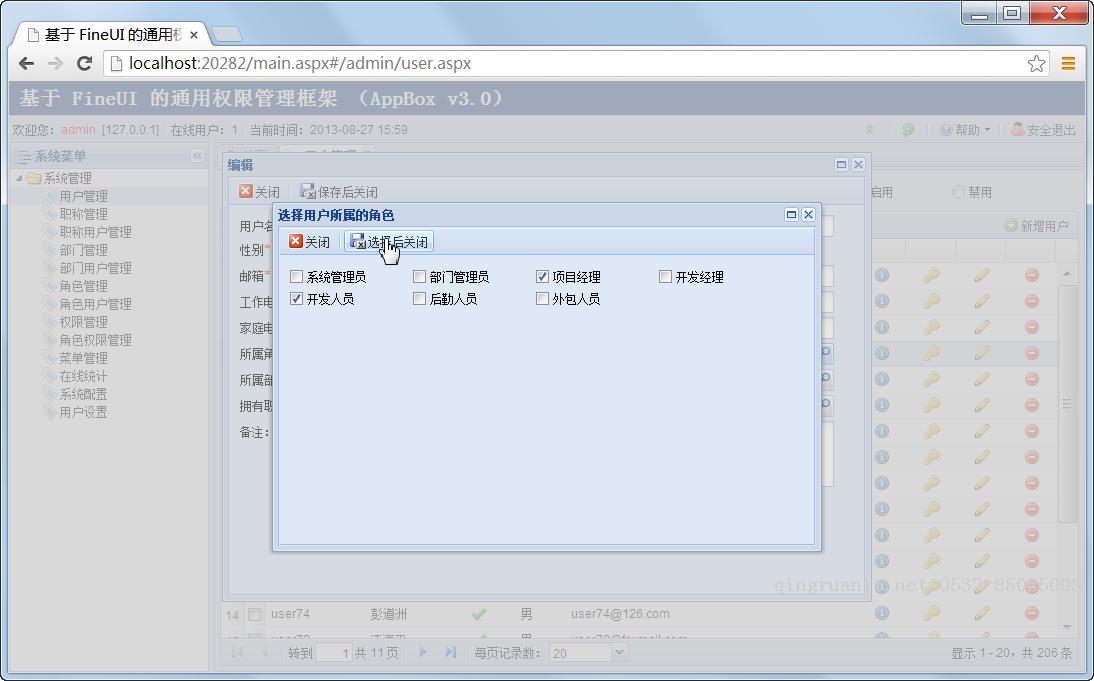Tick the 外包人员 role checkbox
The image size is (1094, 681).
coord(542,299)
